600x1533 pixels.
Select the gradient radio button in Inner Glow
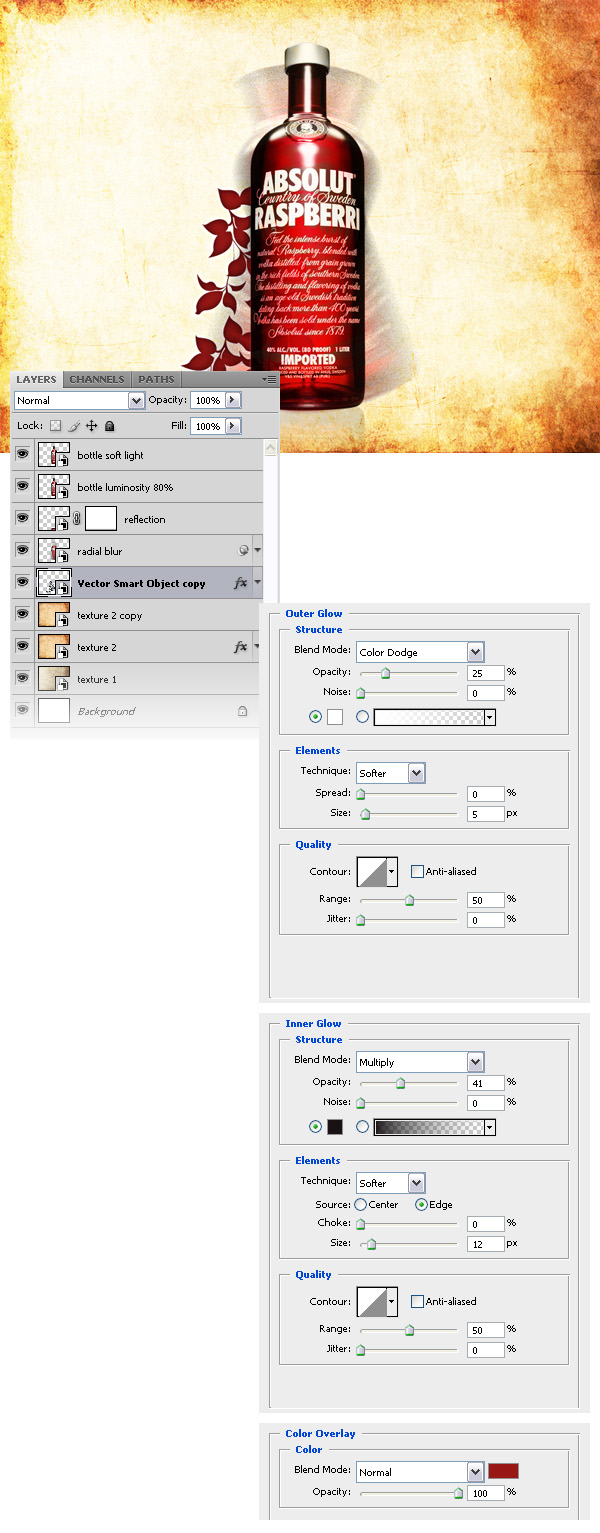click(x=362, y=1126)
